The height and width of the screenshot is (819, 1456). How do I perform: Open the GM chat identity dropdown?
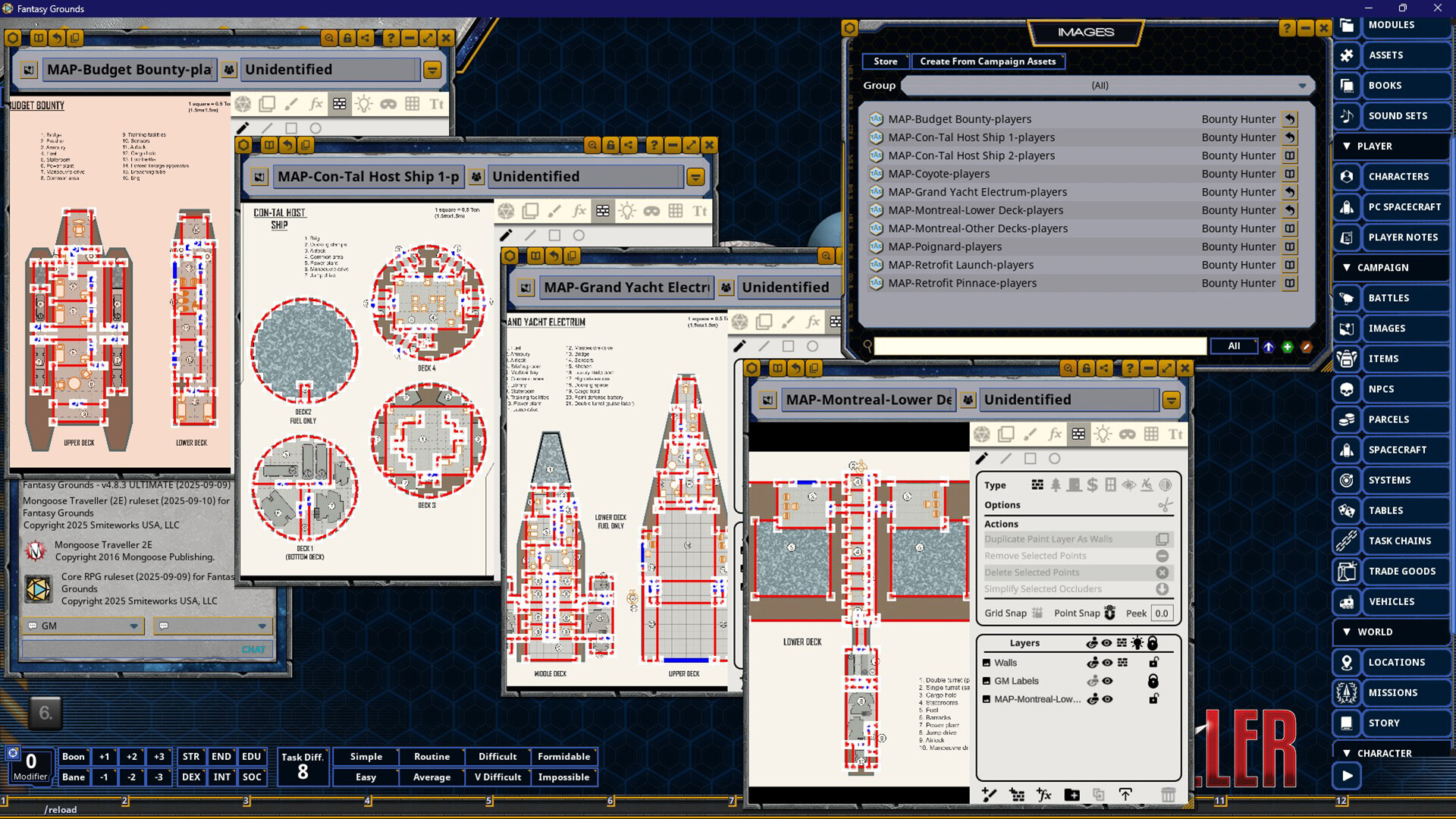[x=133, y=626]
